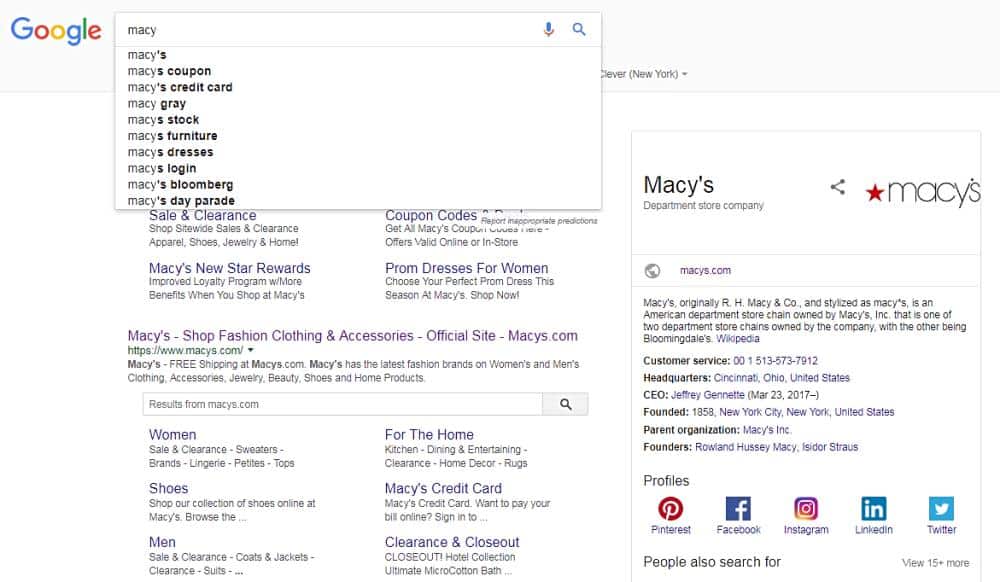Select the "macys furniture" suggestion

[358, 136]
